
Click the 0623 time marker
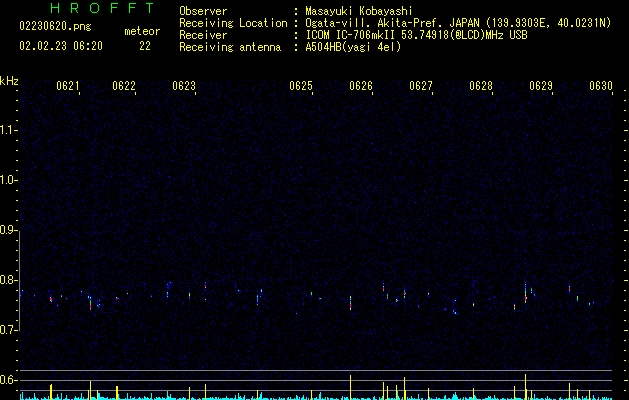click(x=184, y=86)
